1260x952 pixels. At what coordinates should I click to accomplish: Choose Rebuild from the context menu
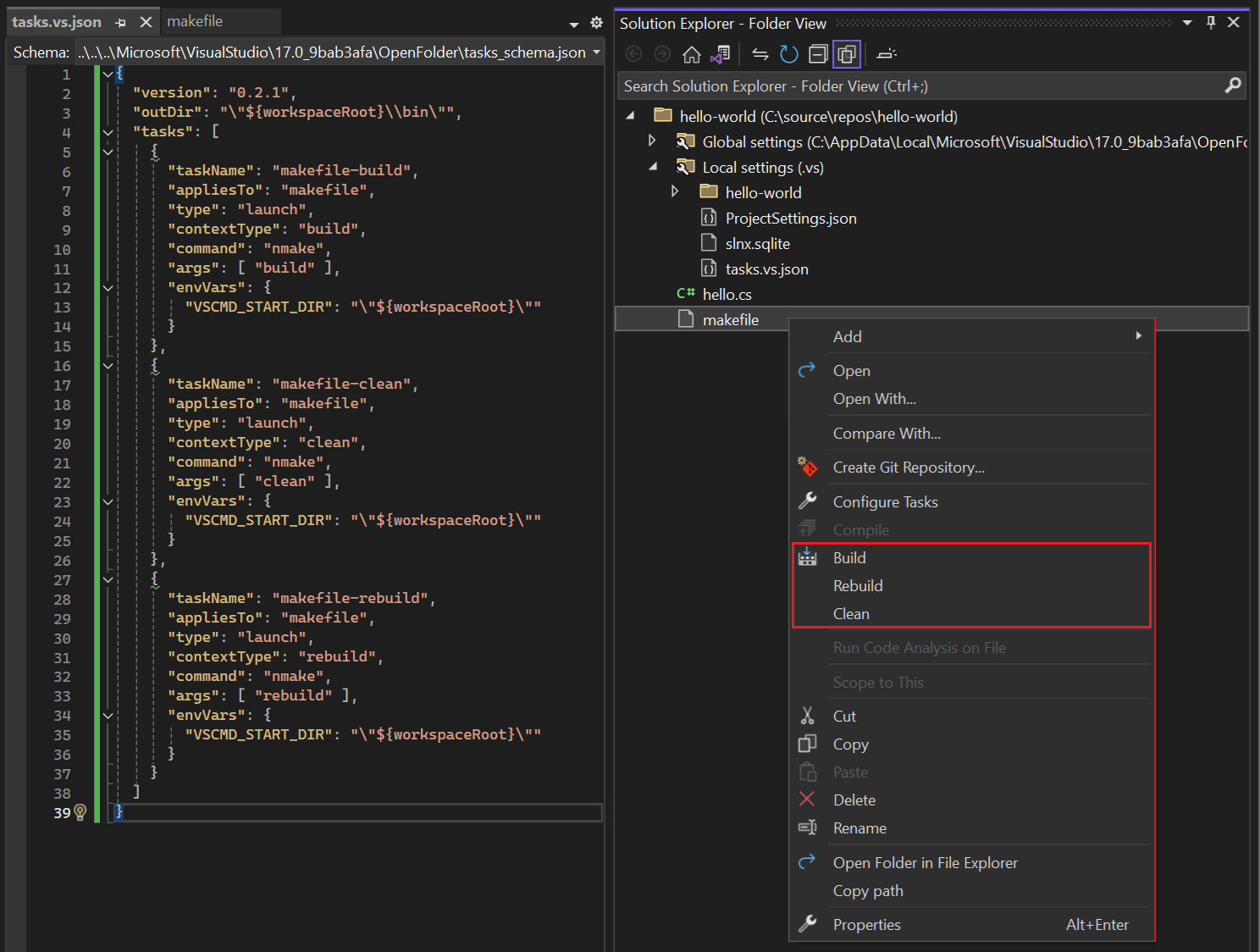[x=858, y=586]
